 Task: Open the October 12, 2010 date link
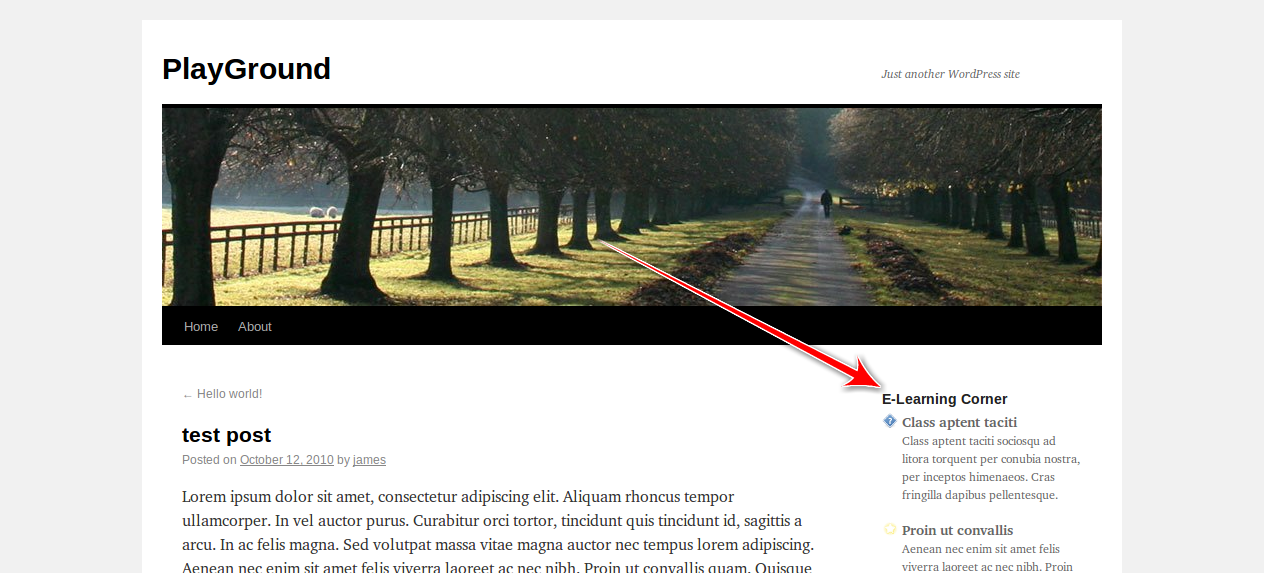pyautogui.click(x=287, y=460)
